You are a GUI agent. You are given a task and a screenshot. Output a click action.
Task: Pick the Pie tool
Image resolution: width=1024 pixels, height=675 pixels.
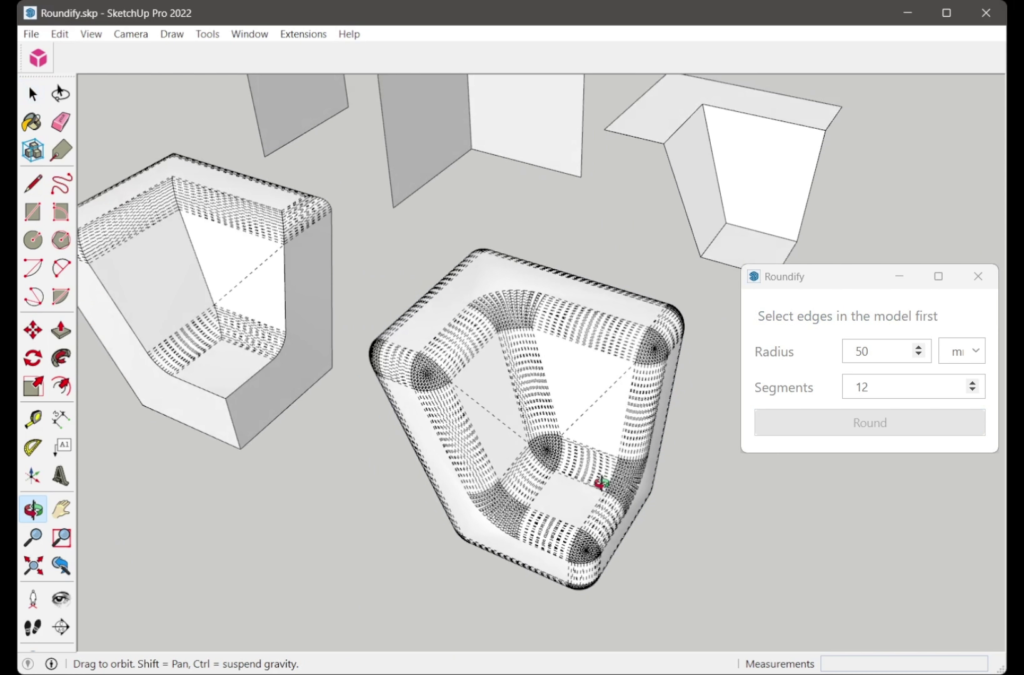(61, 296)
